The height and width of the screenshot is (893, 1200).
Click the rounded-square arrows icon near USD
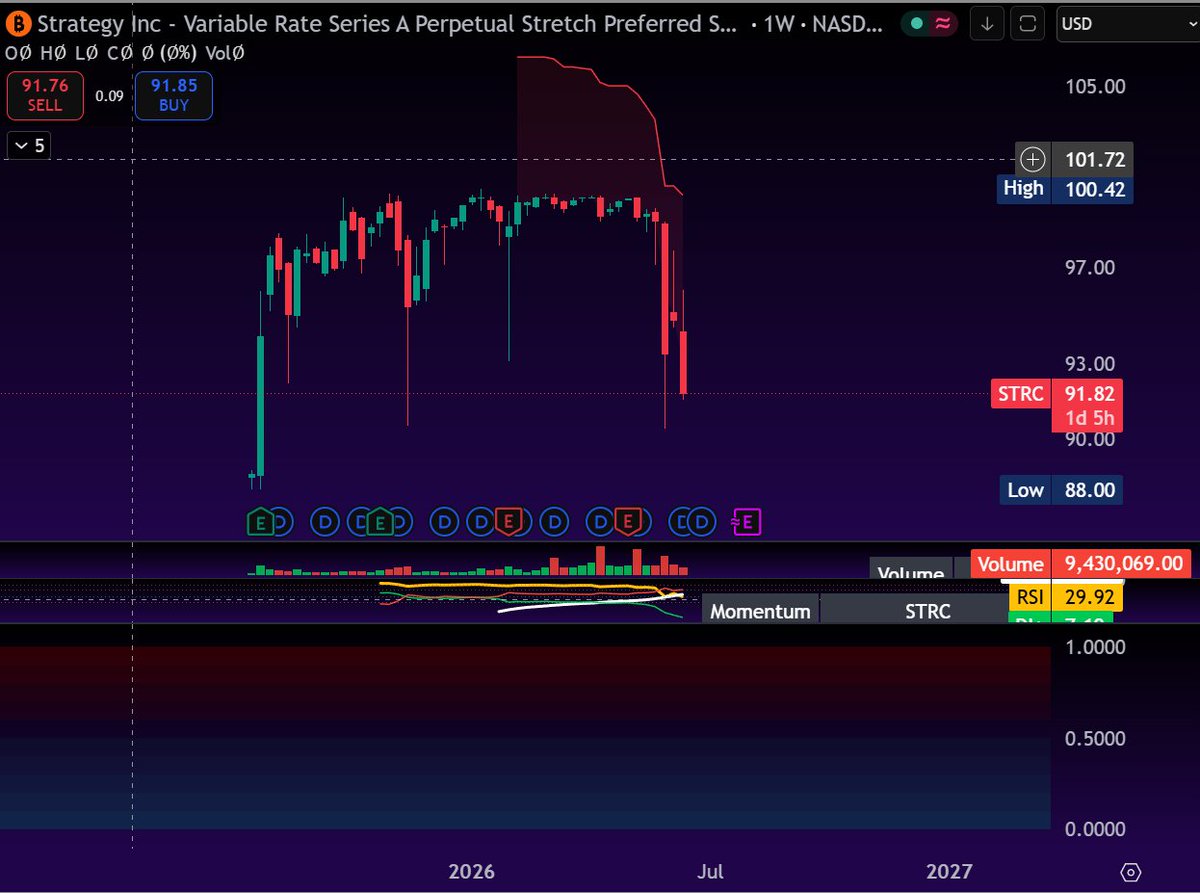point(1028,24)
